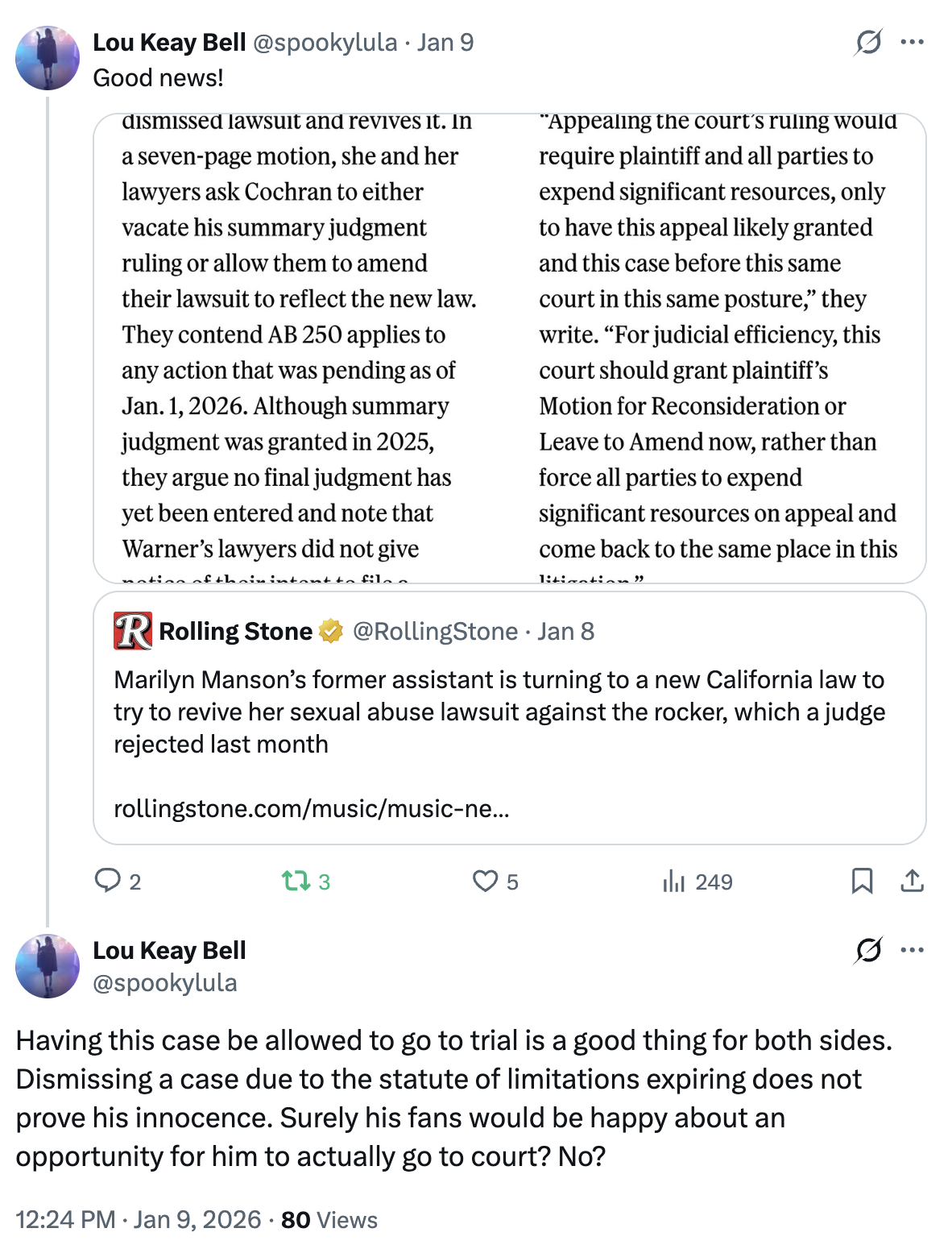
Task: Click the Rolling Stone verified badge
Action: pos(331,631)
